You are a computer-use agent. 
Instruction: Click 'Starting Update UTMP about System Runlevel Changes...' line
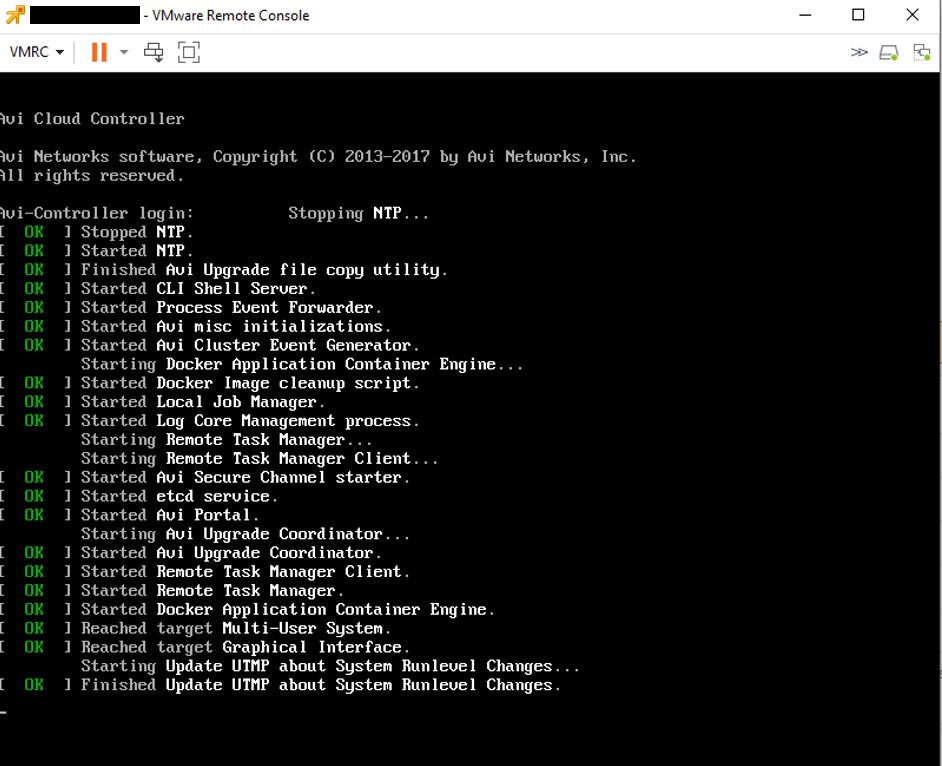pos(330,666)
